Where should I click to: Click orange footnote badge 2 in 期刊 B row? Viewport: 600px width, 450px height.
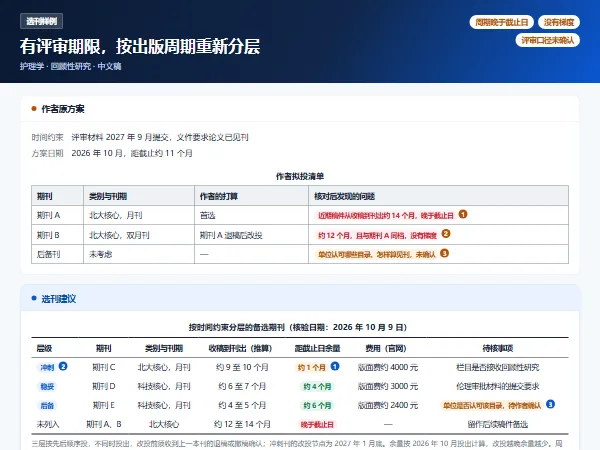pyautogui.click(x=445, y=233)
